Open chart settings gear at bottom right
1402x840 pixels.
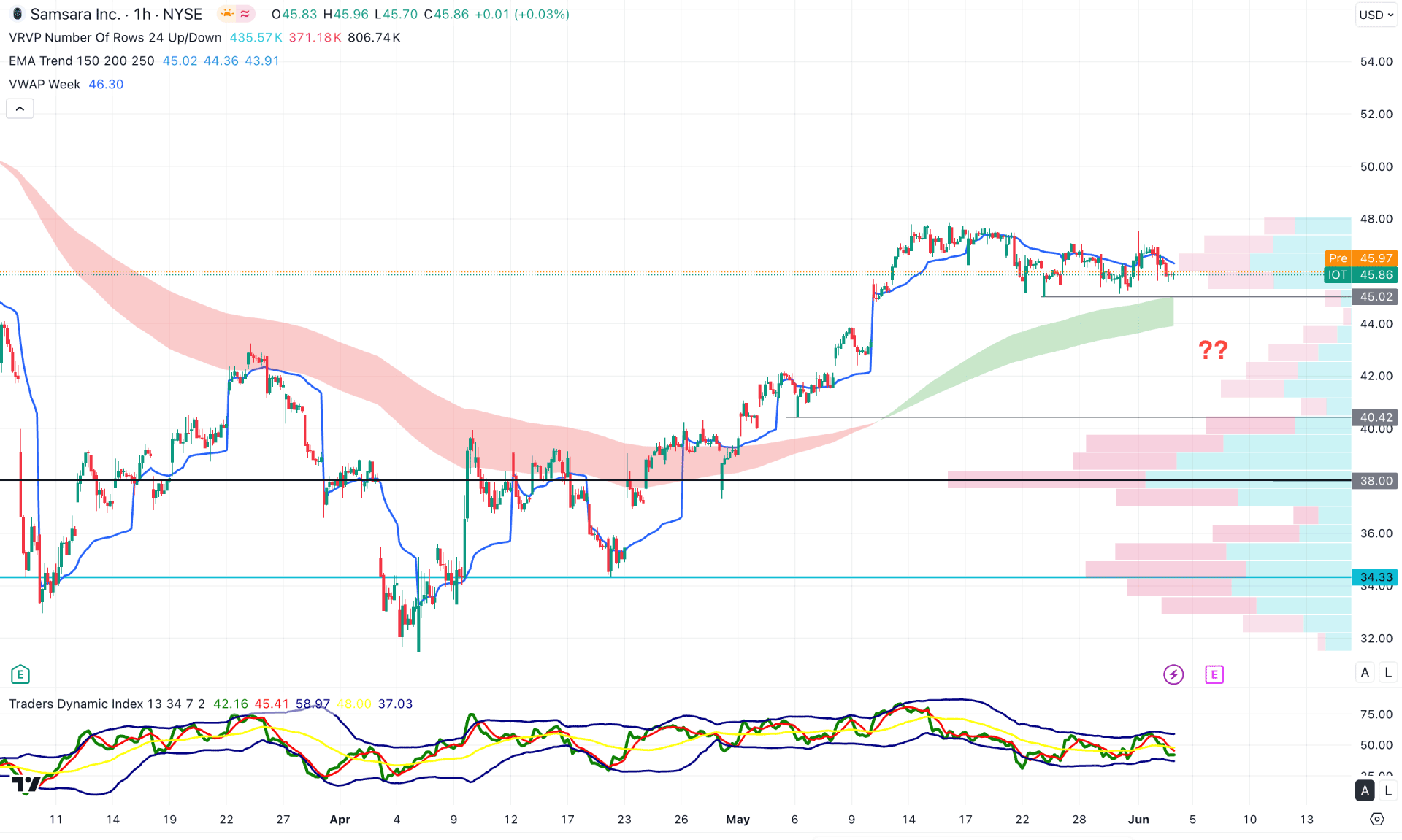1376,819
